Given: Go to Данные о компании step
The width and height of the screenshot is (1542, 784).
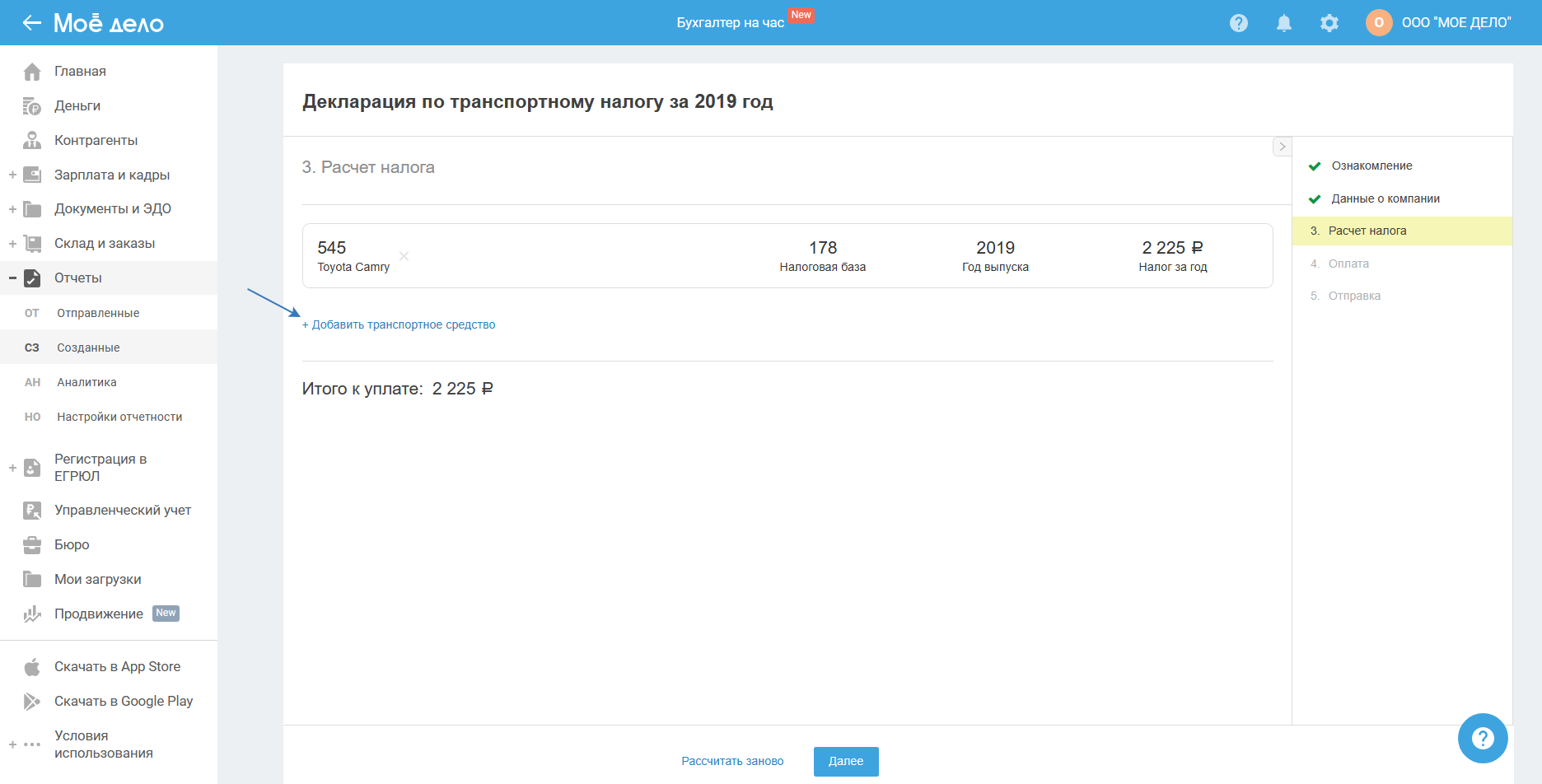Looking at the screenshot, I should pyautogui.click(x=1385, y=198).
